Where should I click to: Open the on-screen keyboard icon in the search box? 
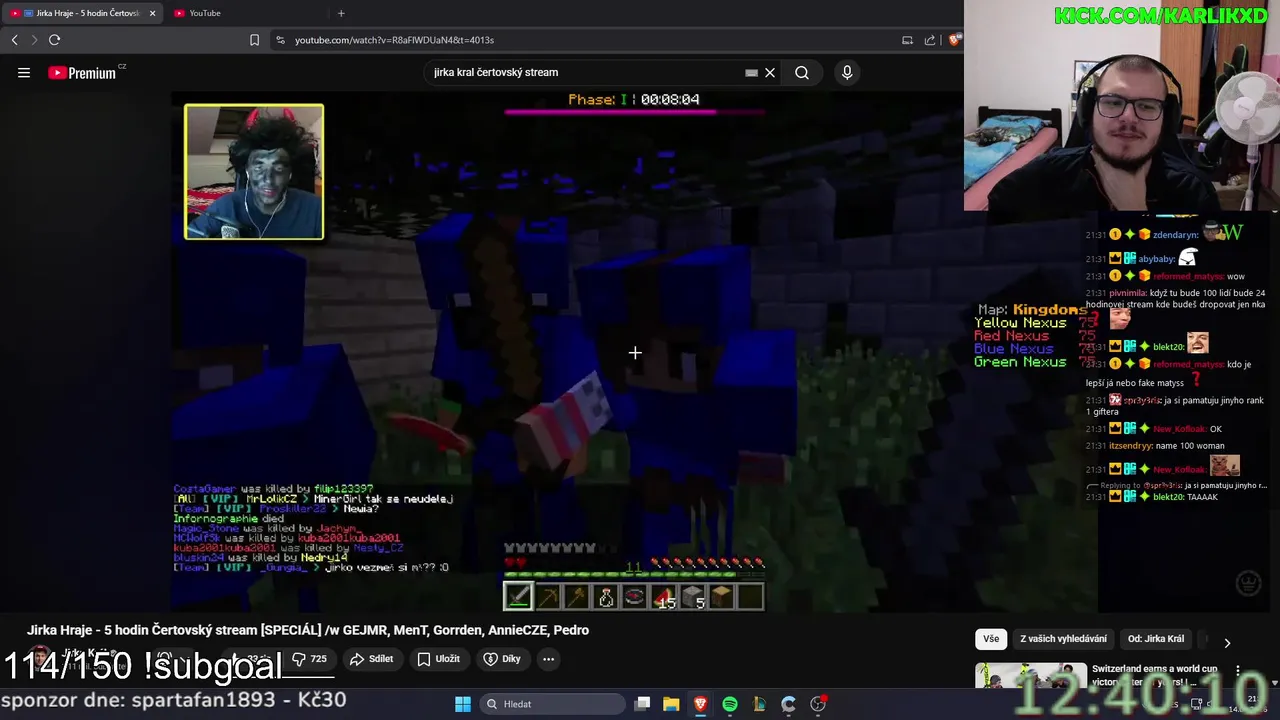(x=751, y=72)
